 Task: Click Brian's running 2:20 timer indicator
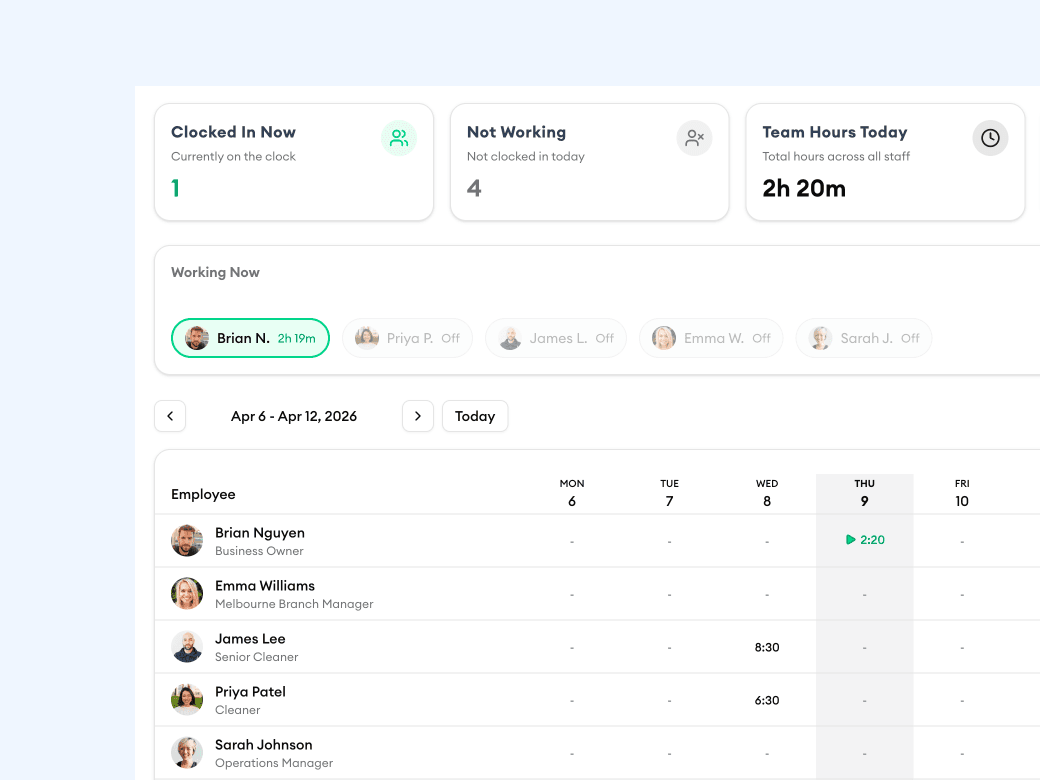pos(864,540)
